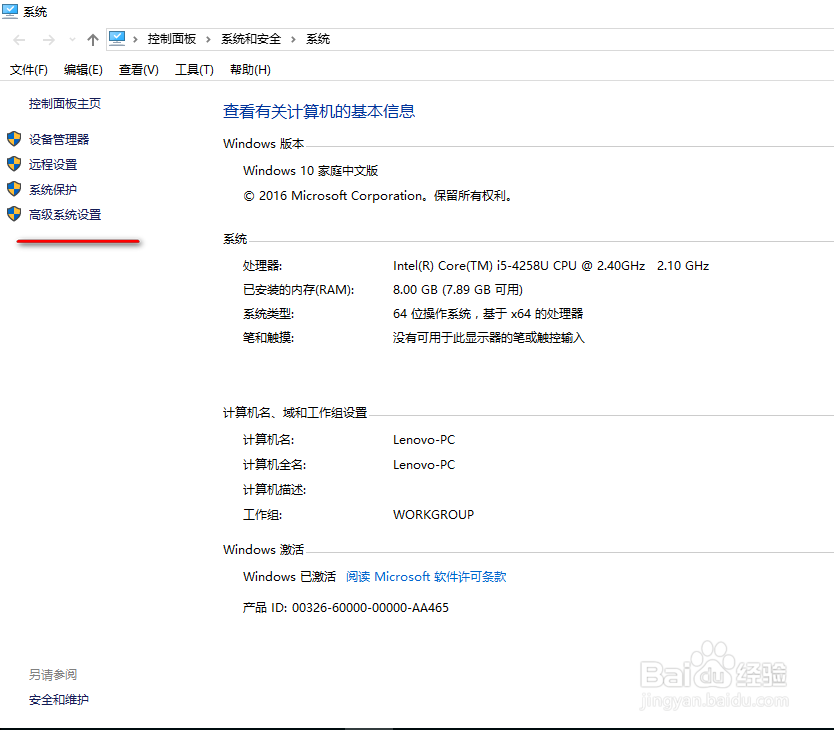
Task: Click shield icon beside 系统保护
Action: point(14,189)
